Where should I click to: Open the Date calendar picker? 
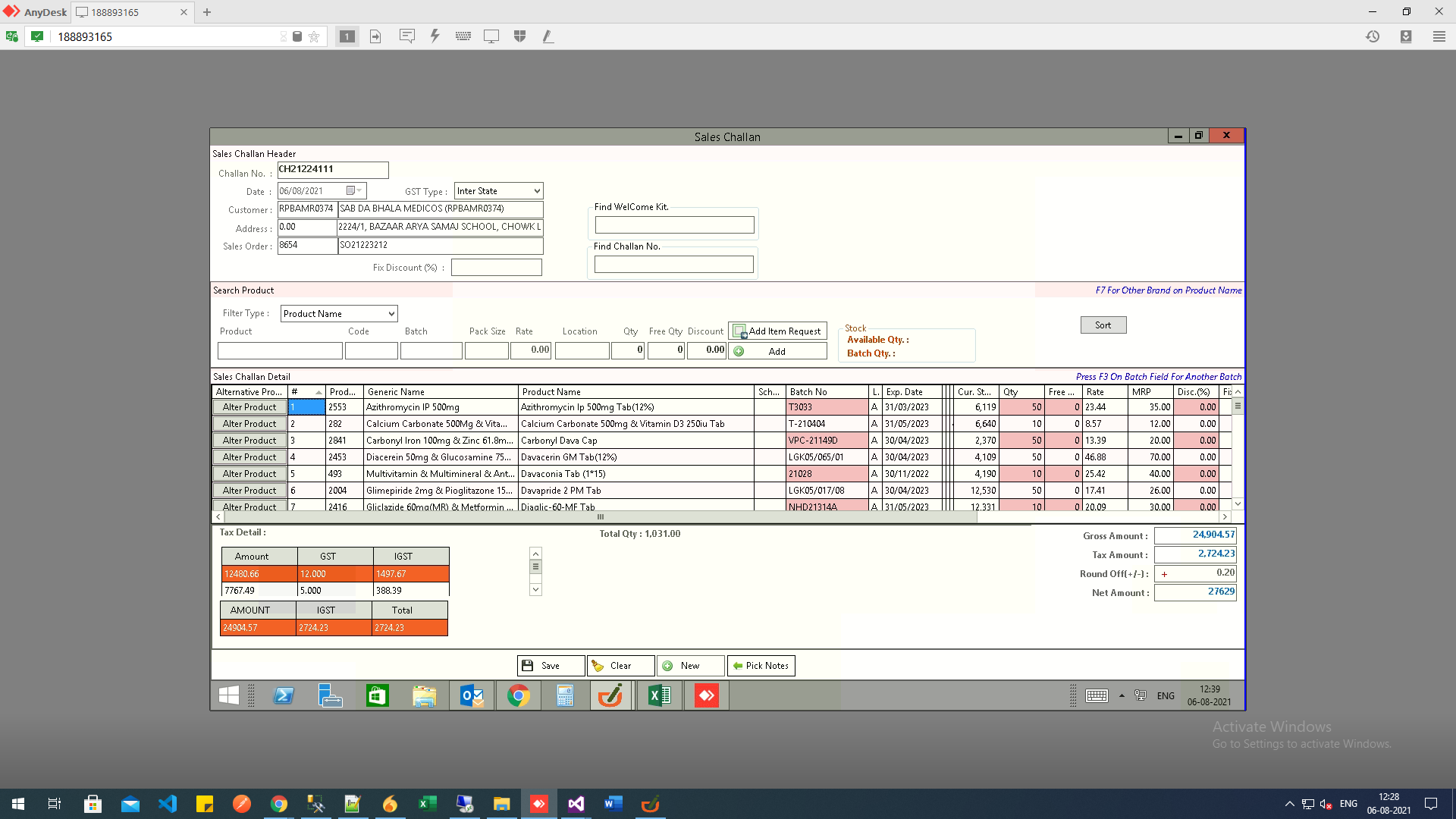coord(352,191)
